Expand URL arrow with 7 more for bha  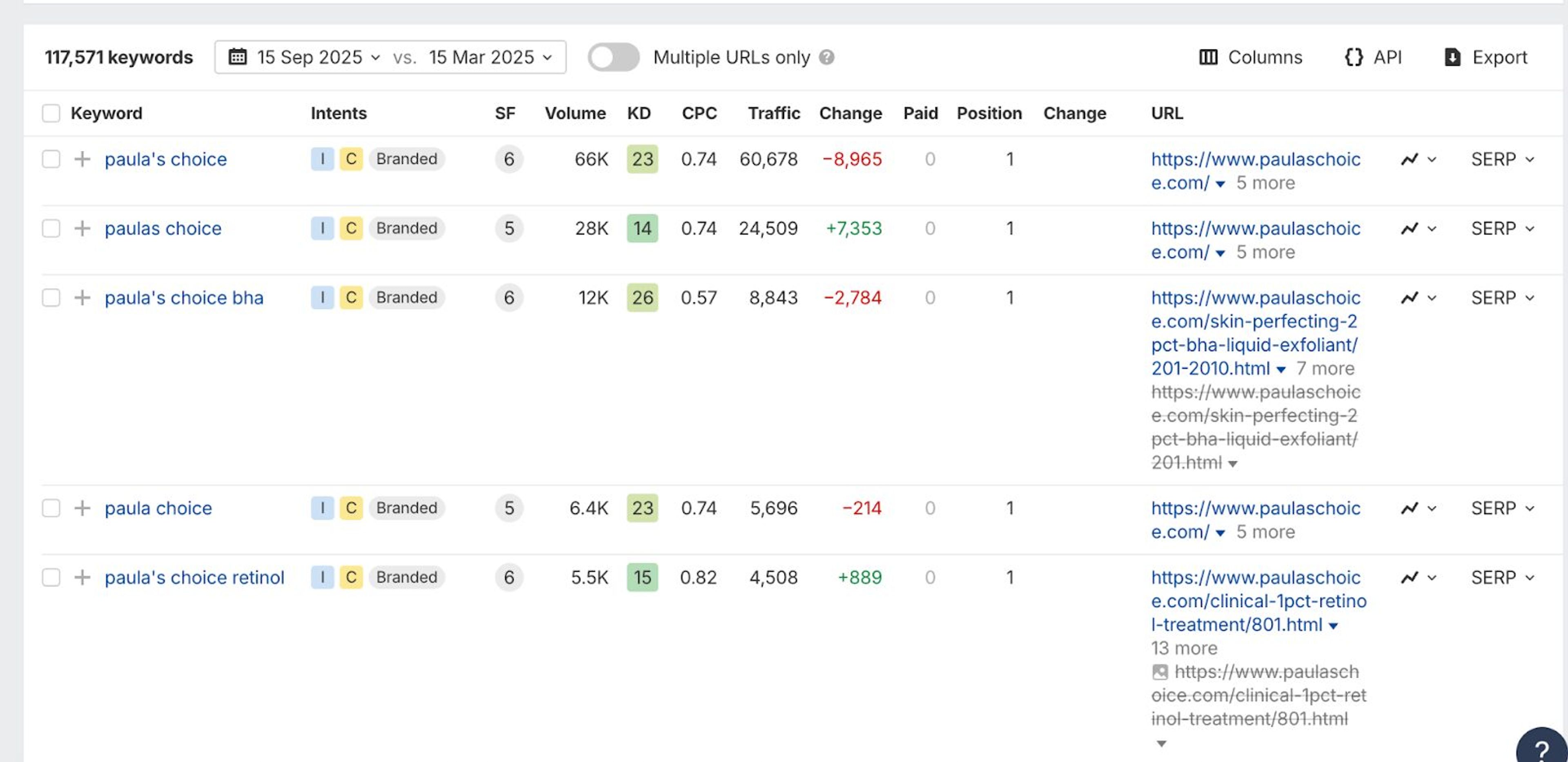point(1281,370)
